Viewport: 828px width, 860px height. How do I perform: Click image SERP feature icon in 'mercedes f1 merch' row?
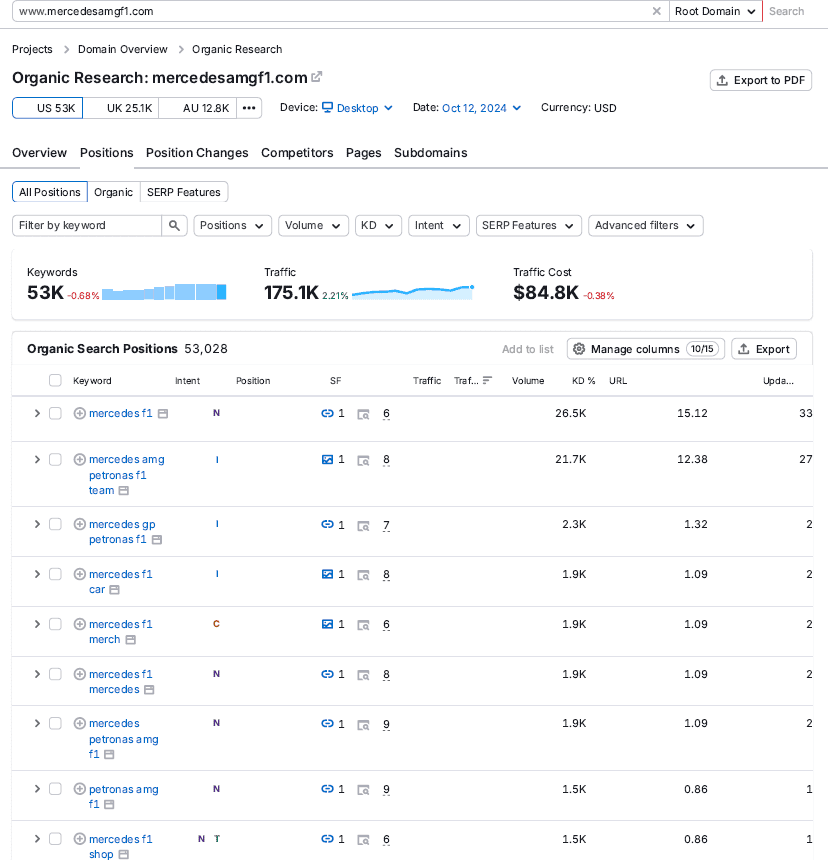327,624
